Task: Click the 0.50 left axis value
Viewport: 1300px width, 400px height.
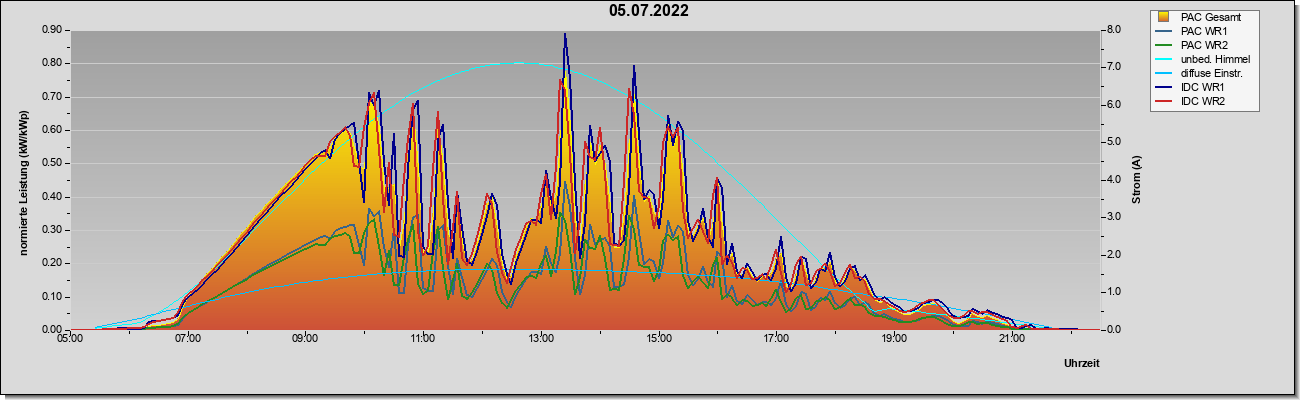Action: (53, 163)
